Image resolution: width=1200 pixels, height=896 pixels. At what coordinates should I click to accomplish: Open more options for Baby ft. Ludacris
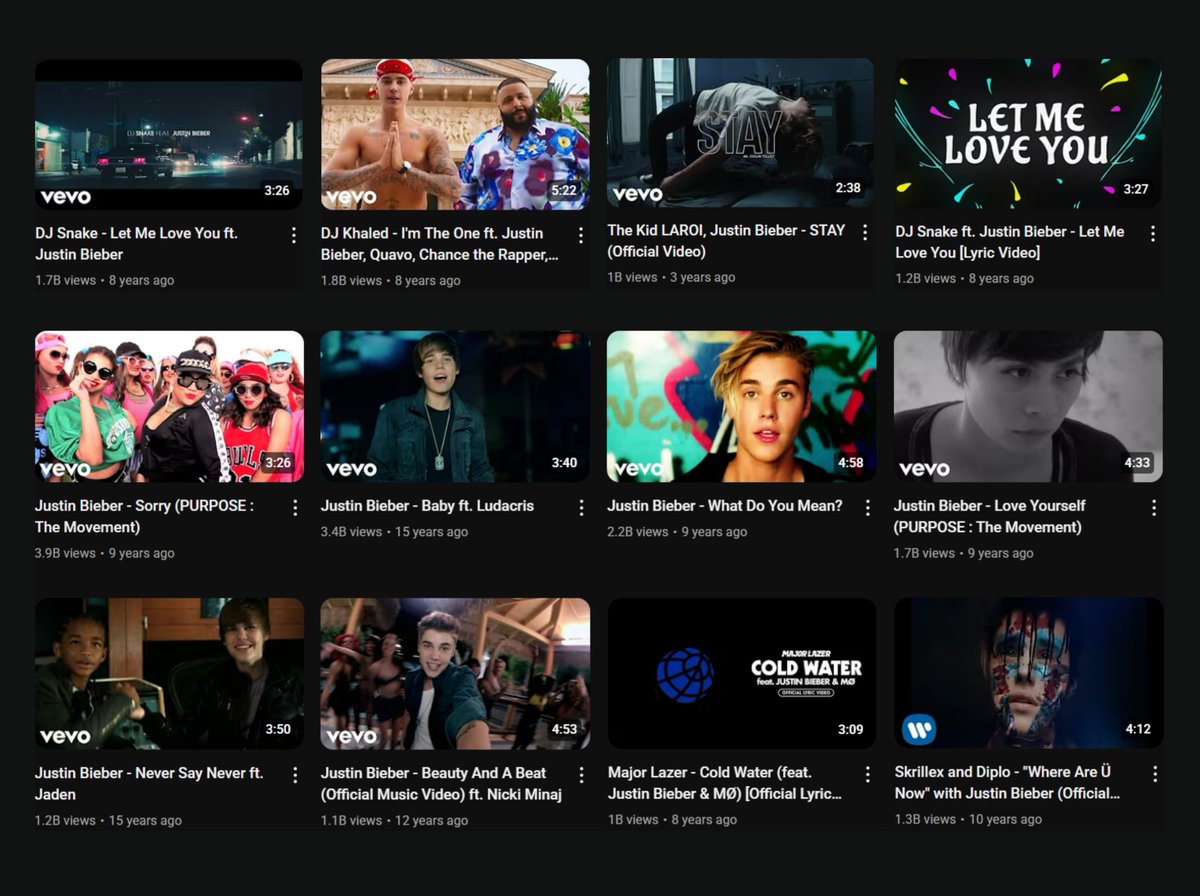click(x=581, y=507)
